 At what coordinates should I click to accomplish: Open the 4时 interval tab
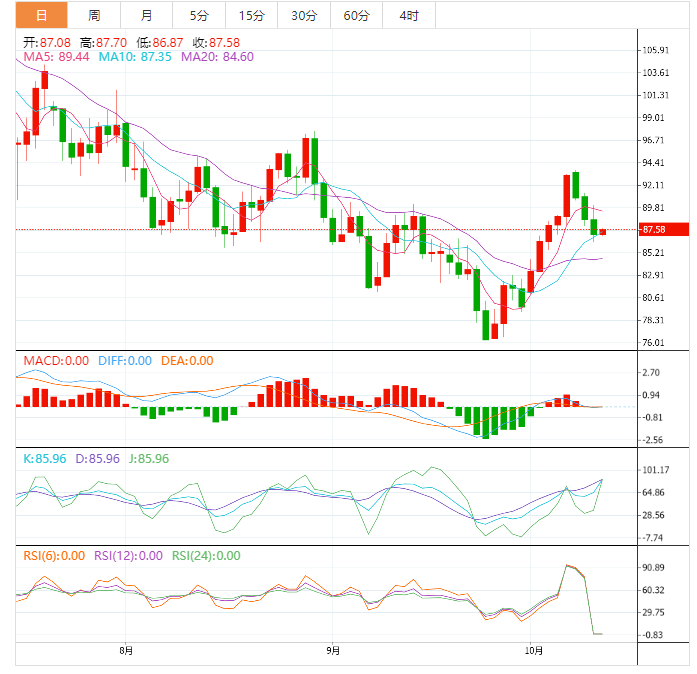[409, 16]
